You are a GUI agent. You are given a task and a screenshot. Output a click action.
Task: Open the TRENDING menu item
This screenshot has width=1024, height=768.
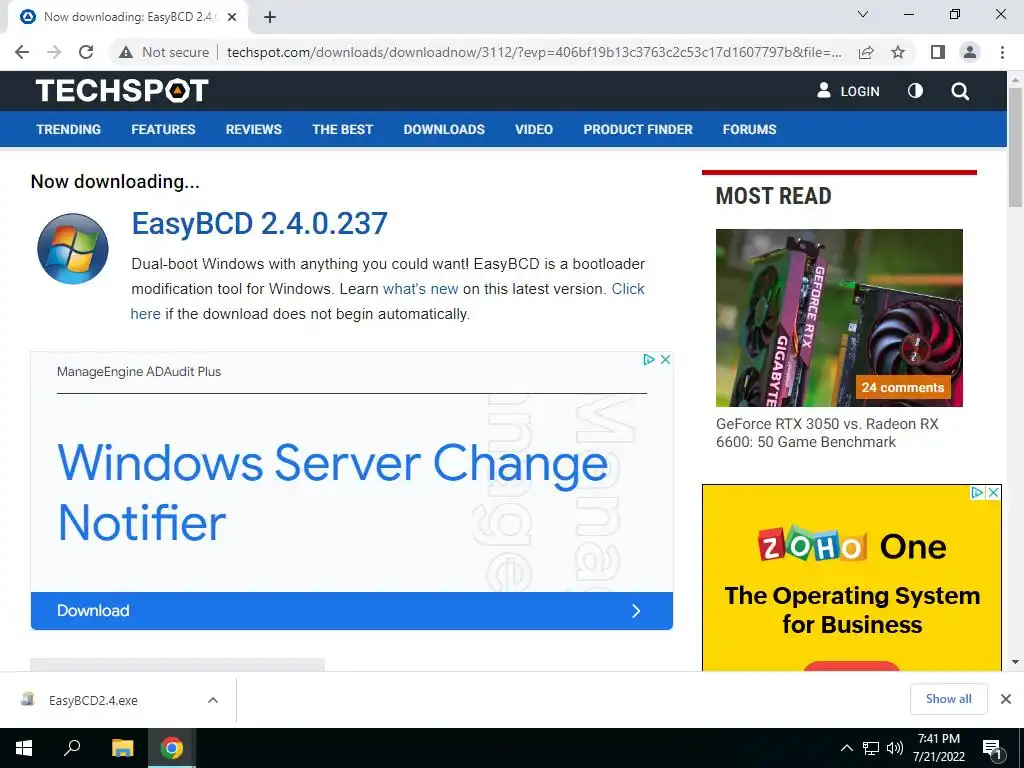[69, 129]
